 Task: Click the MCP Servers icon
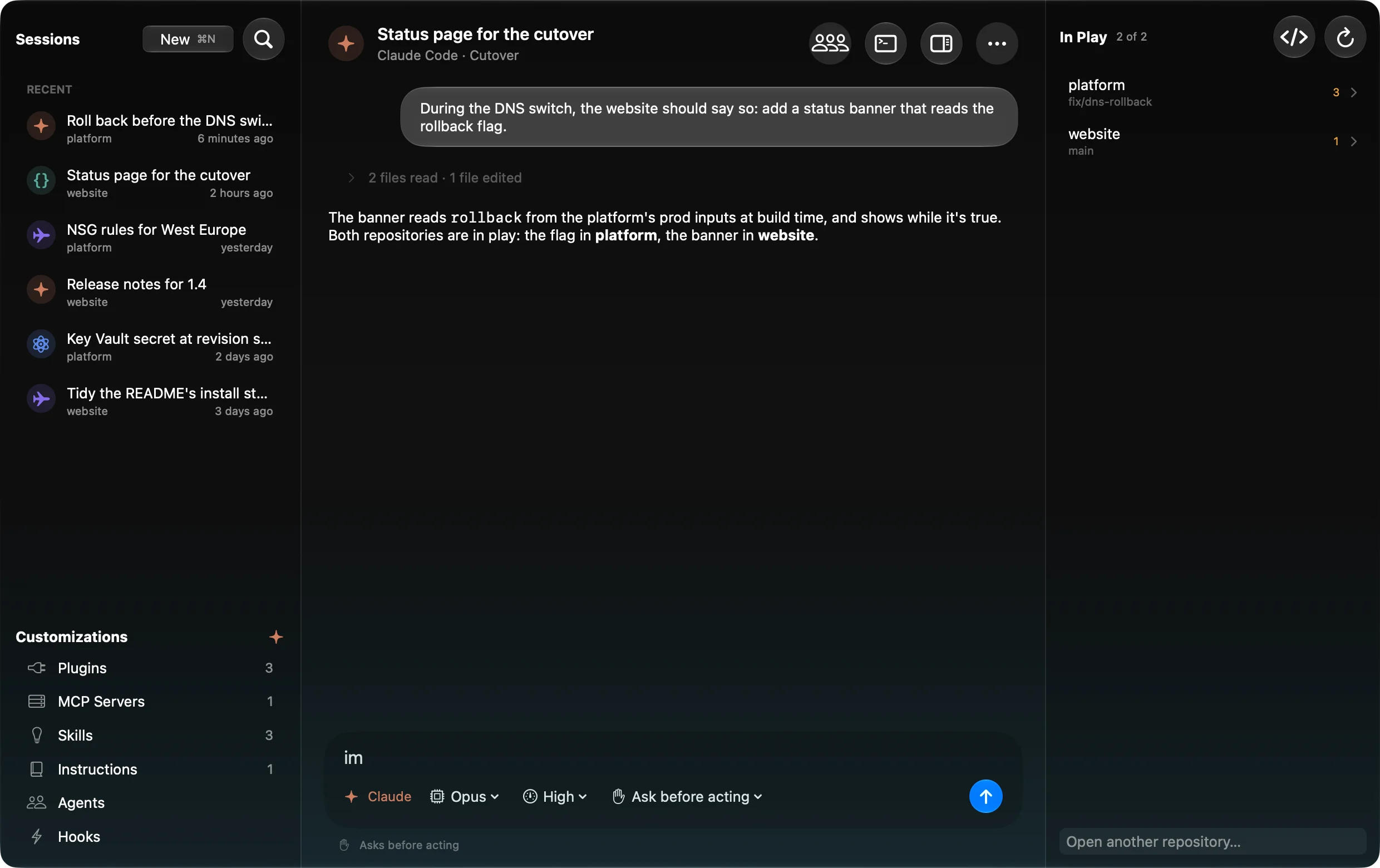coord(37,701)
